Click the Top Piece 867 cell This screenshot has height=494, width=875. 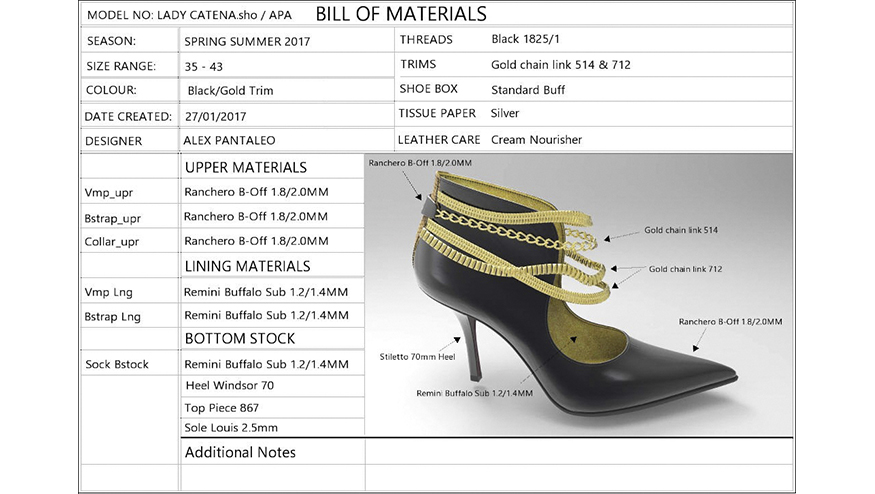(x=221, y=408)
